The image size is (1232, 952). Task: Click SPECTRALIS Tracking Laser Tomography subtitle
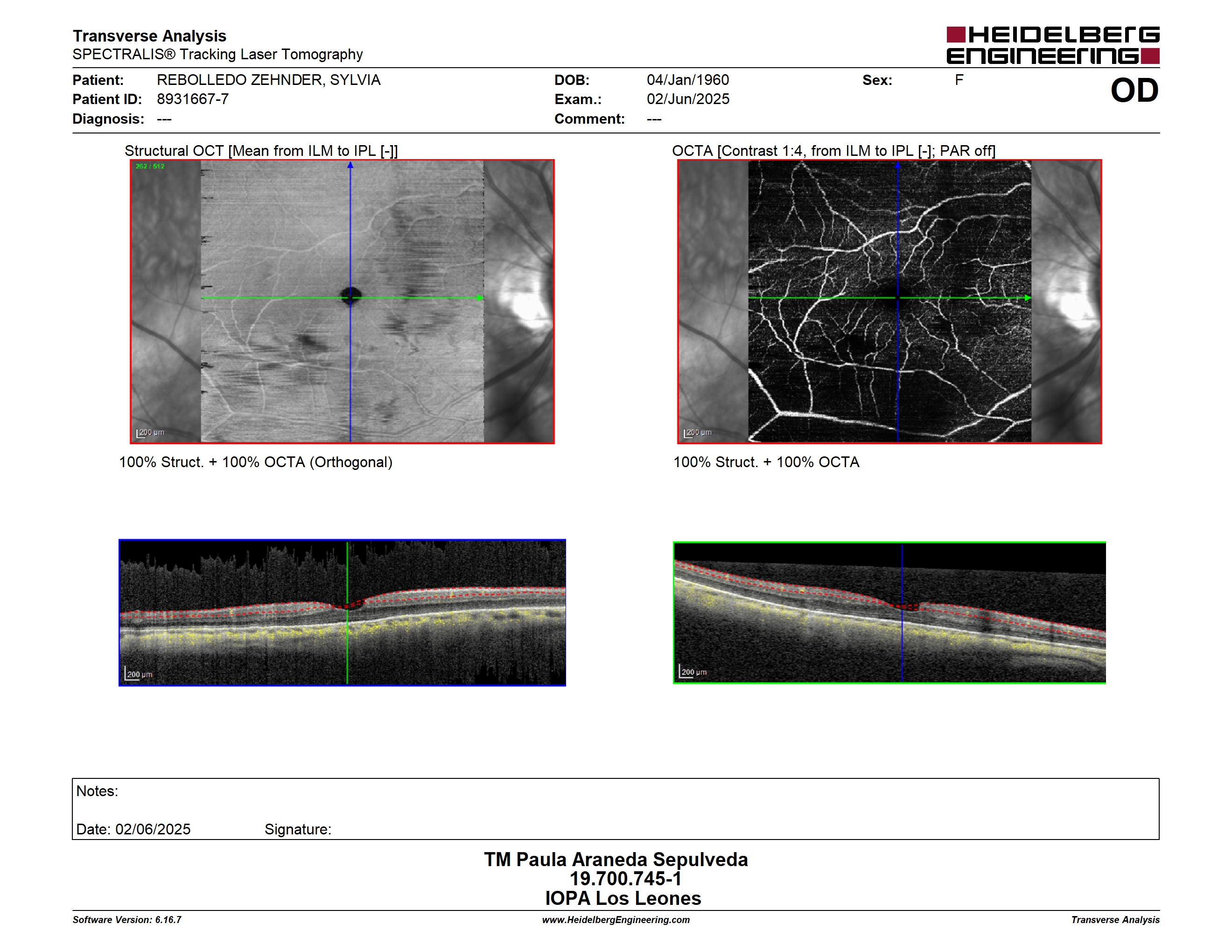(217, 55)
